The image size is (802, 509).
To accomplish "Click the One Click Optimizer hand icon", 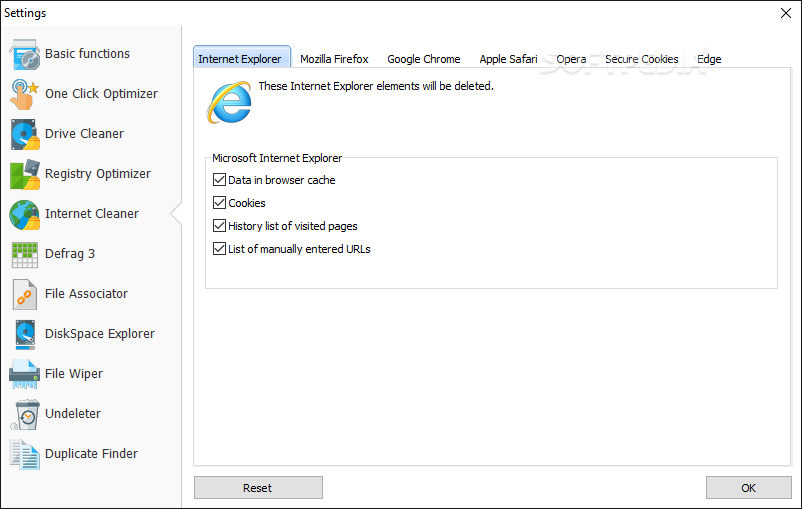I will (25, 94).
